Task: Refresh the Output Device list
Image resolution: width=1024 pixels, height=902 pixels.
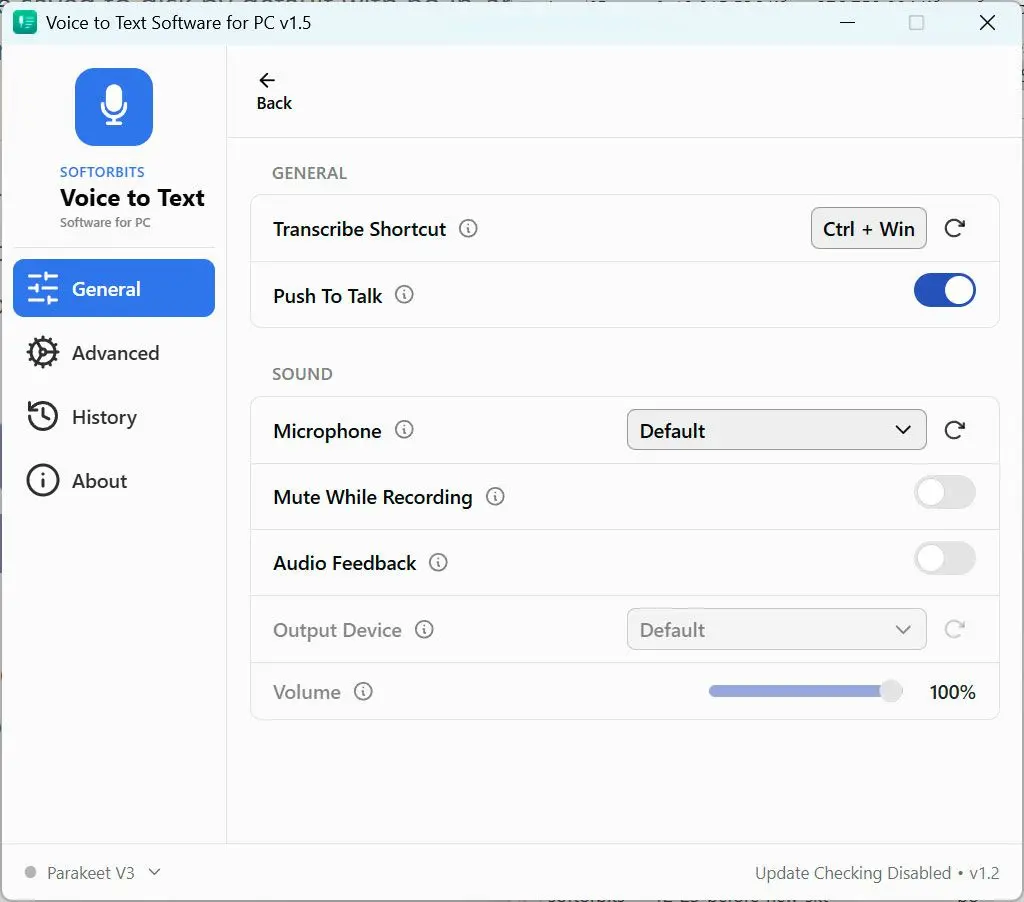Action: tap(954, 629)
